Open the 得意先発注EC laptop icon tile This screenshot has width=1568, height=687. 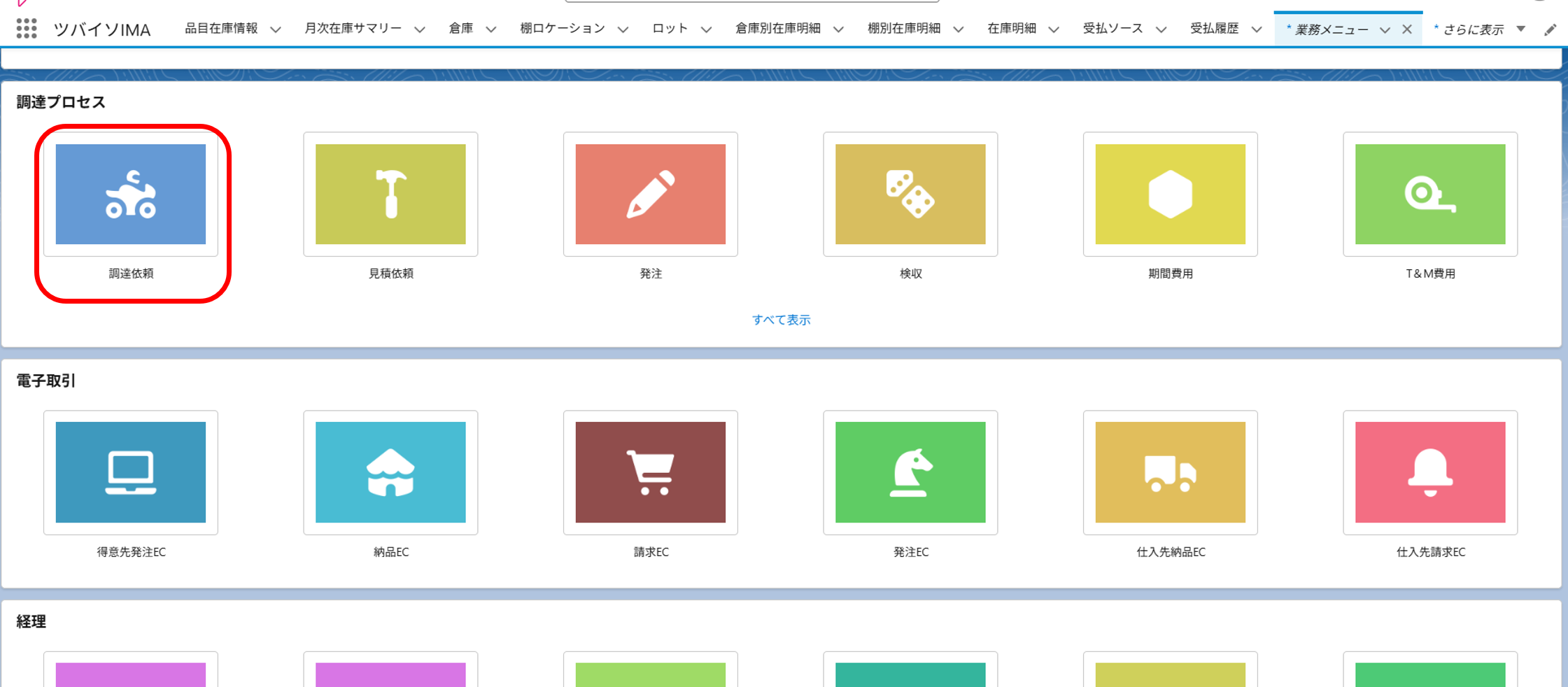tap(131, 472)
